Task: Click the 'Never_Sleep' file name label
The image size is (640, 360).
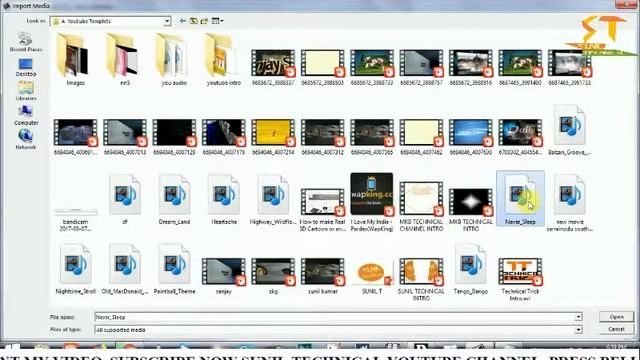Action: pos(520,222)
